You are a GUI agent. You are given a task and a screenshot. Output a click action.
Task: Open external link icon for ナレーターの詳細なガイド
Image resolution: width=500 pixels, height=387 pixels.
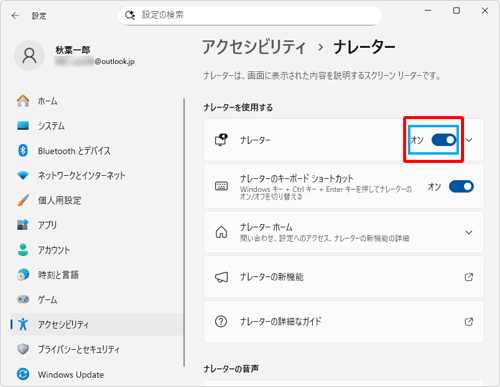[469, 322]
